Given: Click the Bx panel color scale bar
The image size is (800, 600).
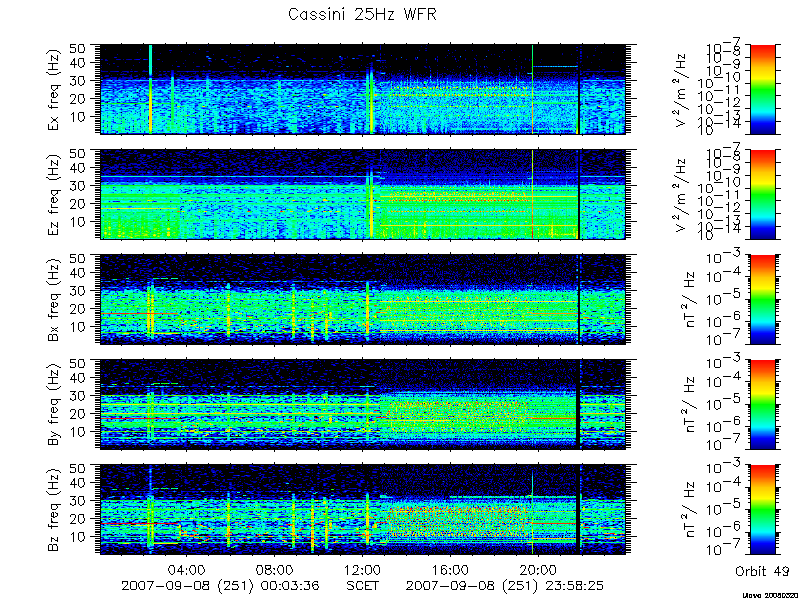Looking at the screenshot, I should point(763,299).
